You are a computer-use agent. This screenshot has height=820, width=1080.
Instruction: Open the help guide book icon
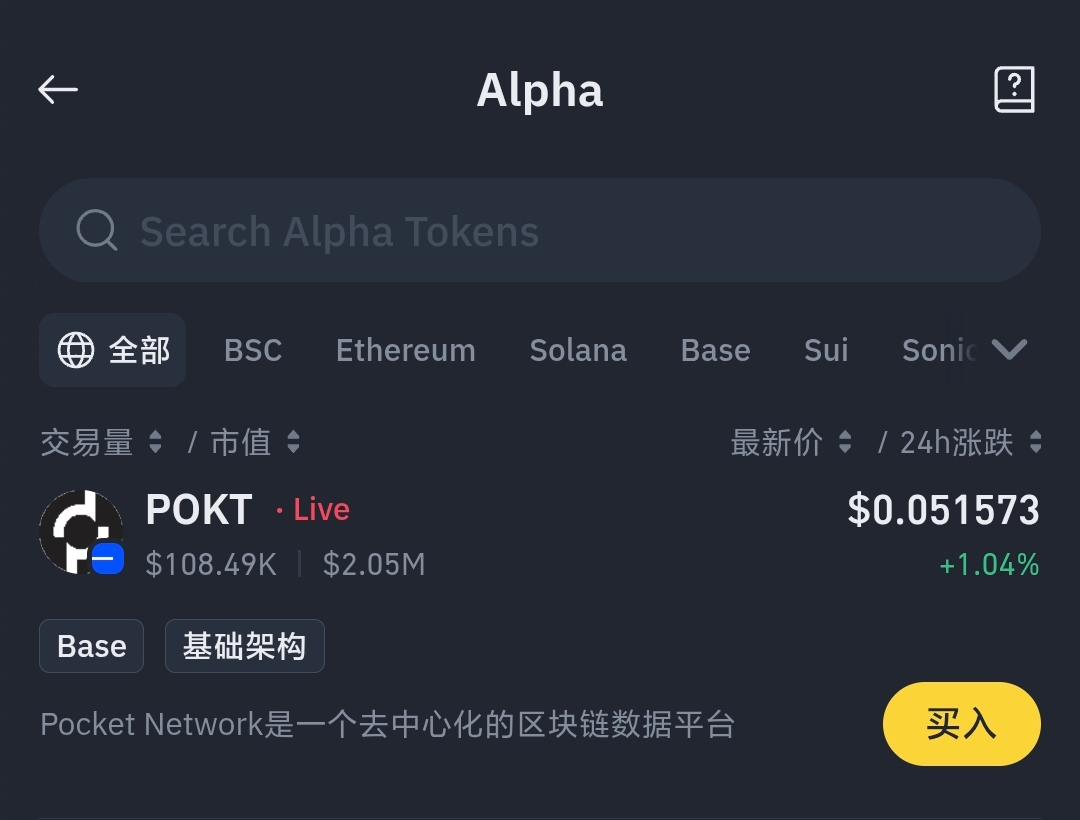pyautogui.click(x=1014, y=90)
